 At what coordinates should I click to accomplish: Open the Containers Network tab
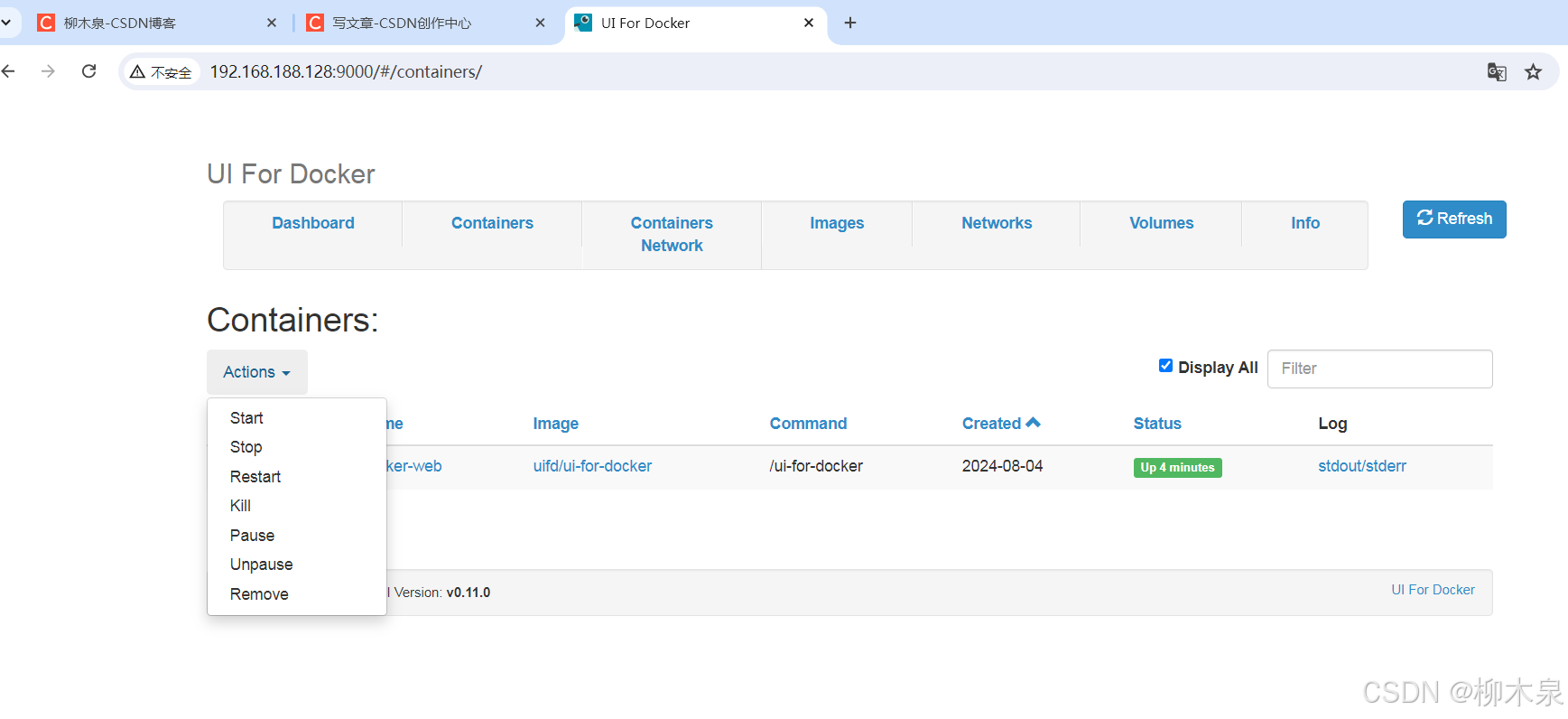672,234
